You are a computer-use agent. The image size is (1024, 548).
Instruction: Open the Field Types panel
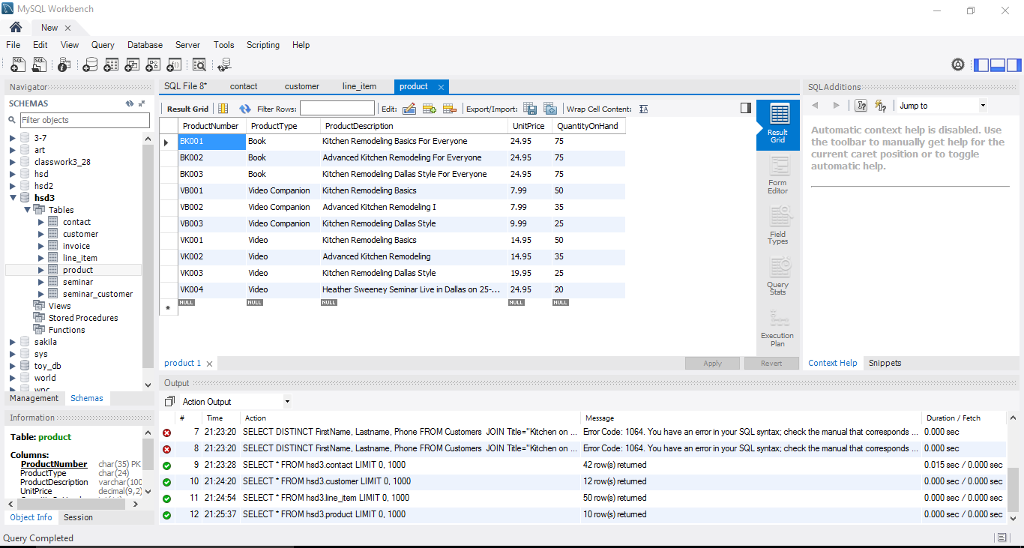pos(777,225)
